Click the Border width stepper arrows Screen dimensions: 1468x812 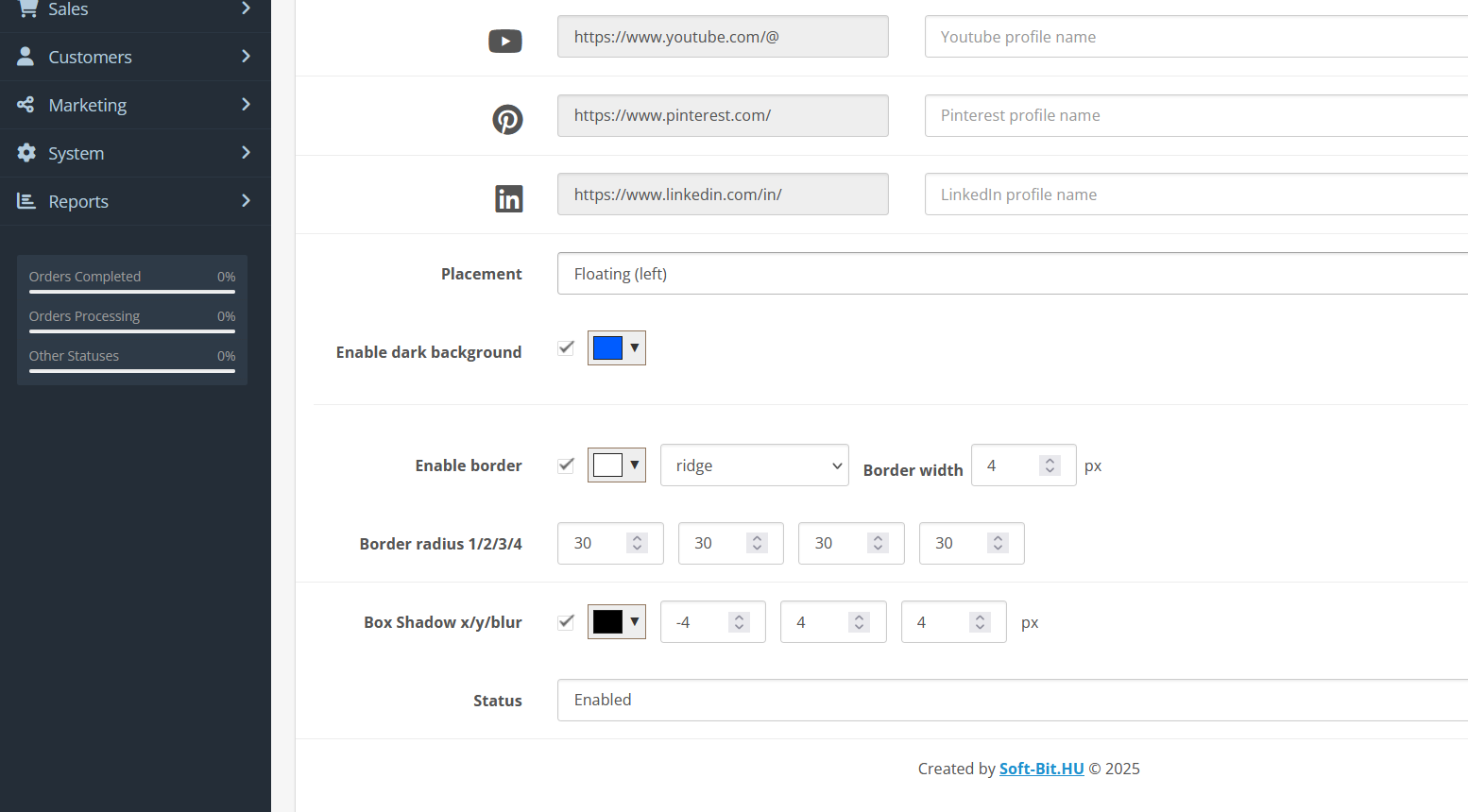(1050, 465)
